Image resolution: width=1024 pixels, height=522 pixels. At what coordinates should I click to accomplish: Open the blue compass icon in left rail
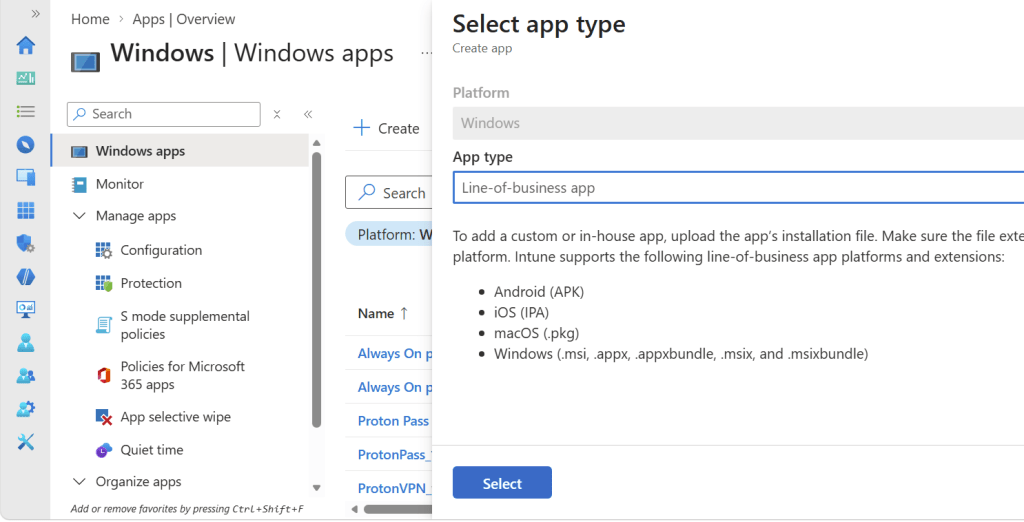pos(25,144)
